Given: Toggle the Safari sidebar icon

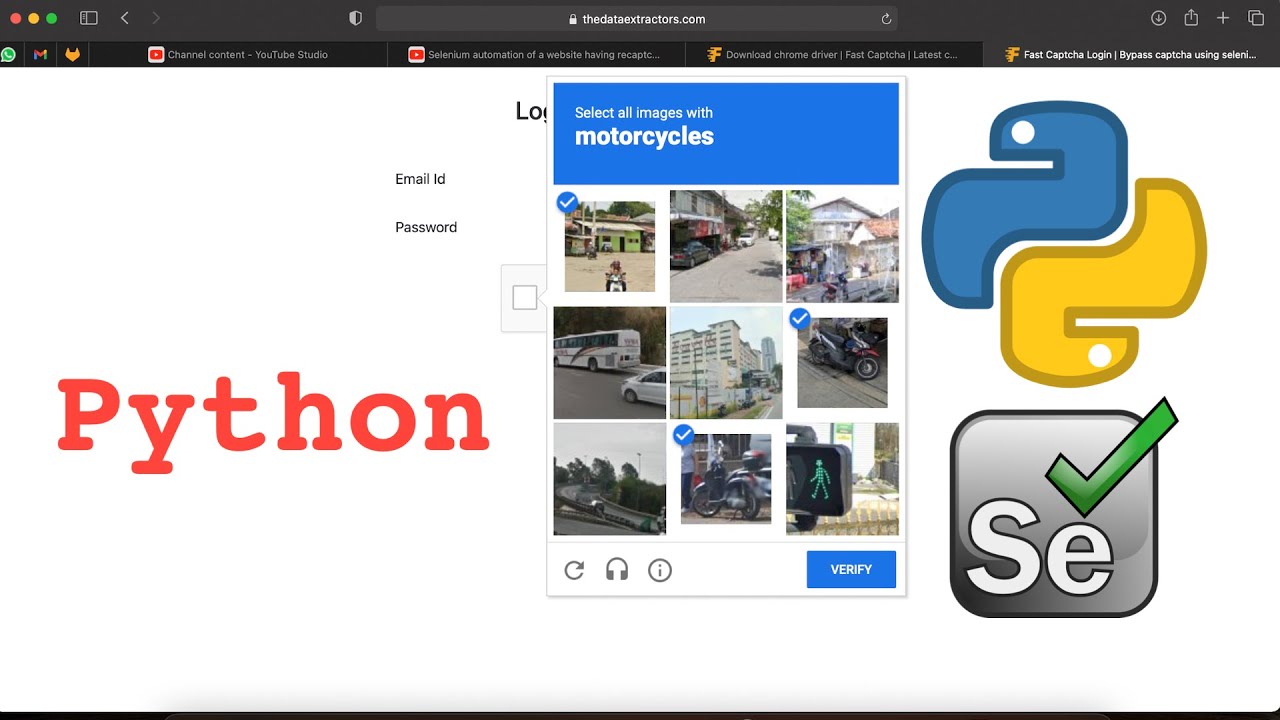Looking at the screenshot, I should click(x=89, y=18).
